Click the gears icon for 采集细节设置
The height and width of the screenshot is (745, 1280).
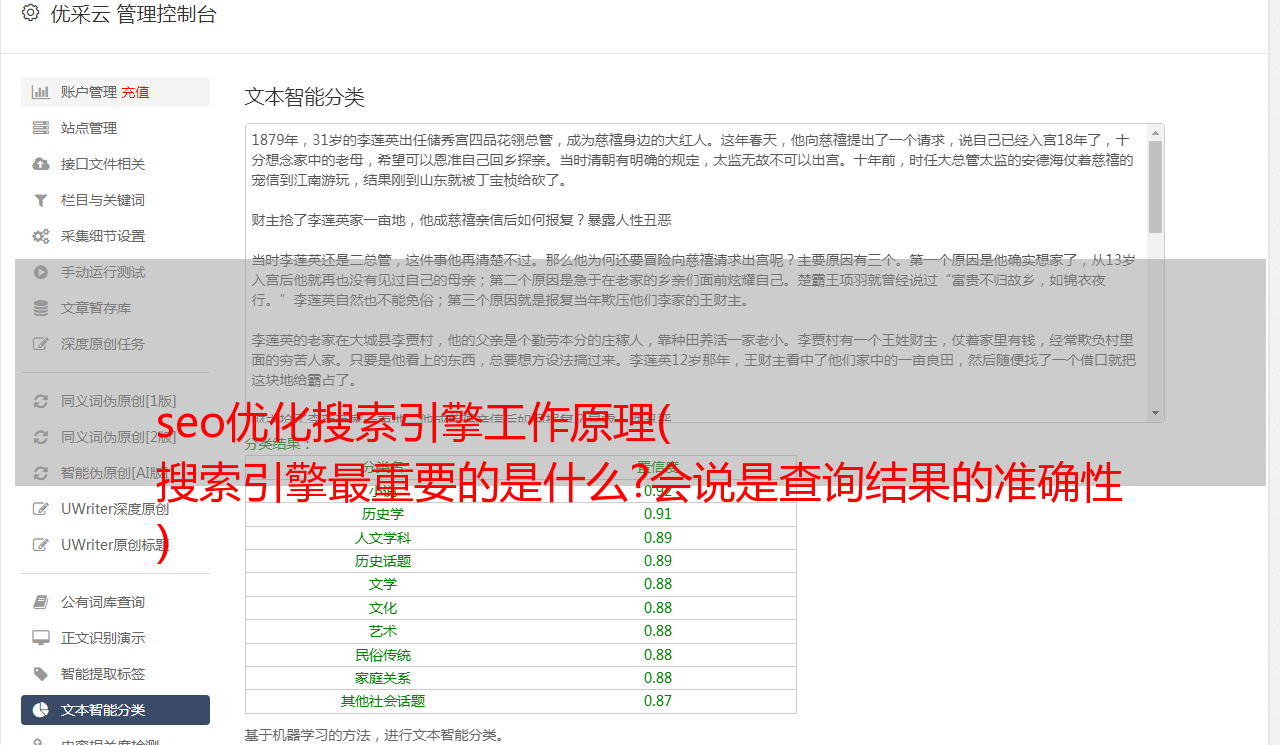[x=41, y=236]
